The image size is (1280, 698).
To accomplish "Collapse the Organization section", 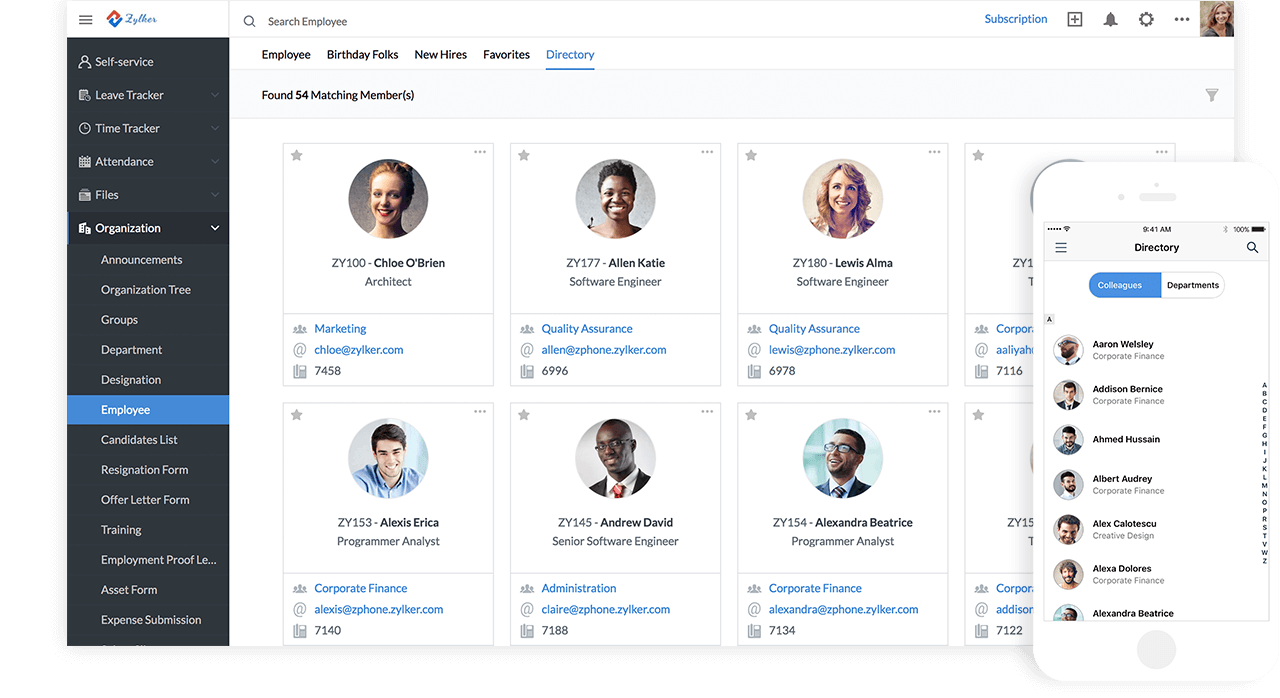I will (x=216, y=227).
